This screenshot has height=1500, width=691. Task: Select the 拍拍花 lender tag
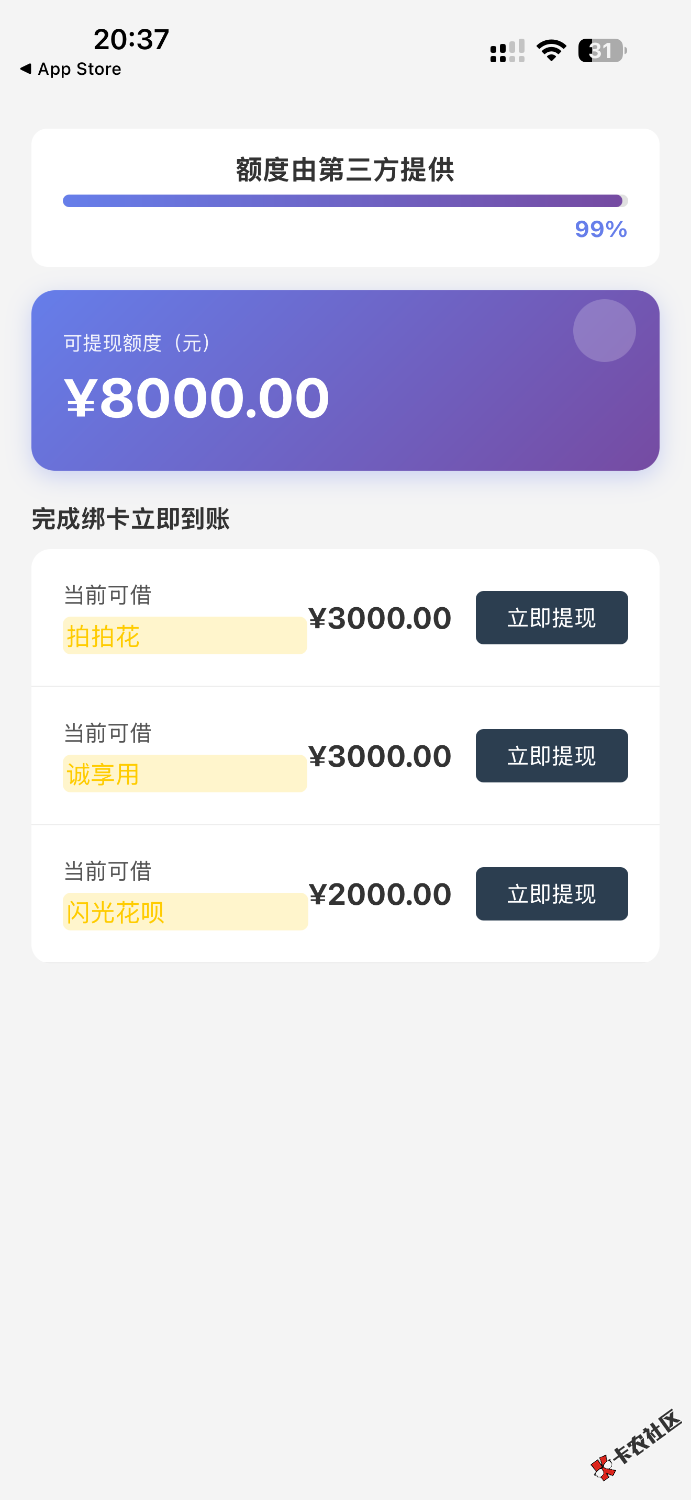[x=104, y=636]
